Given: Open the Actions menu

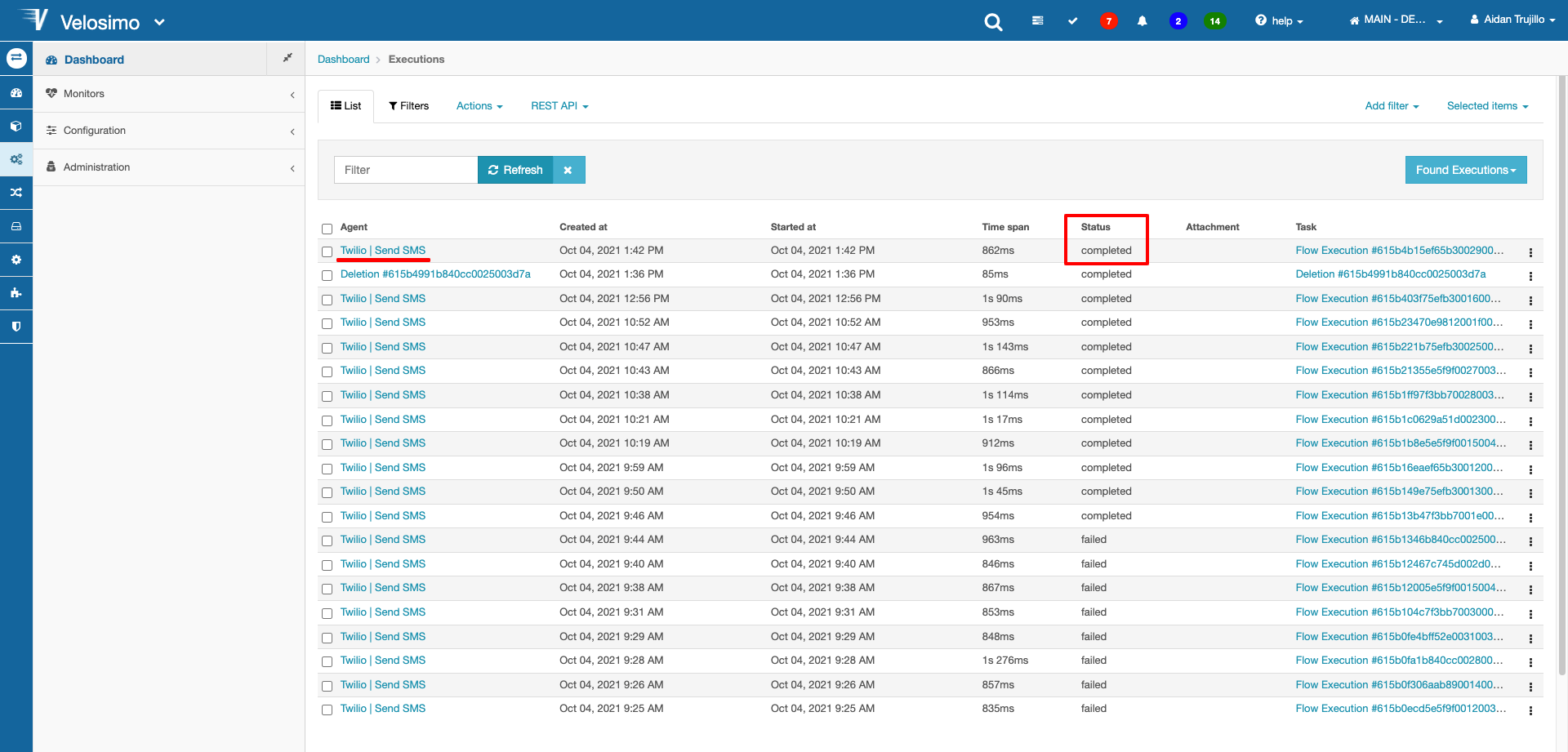Looking at the screenshot, I should tap(479, 106).
